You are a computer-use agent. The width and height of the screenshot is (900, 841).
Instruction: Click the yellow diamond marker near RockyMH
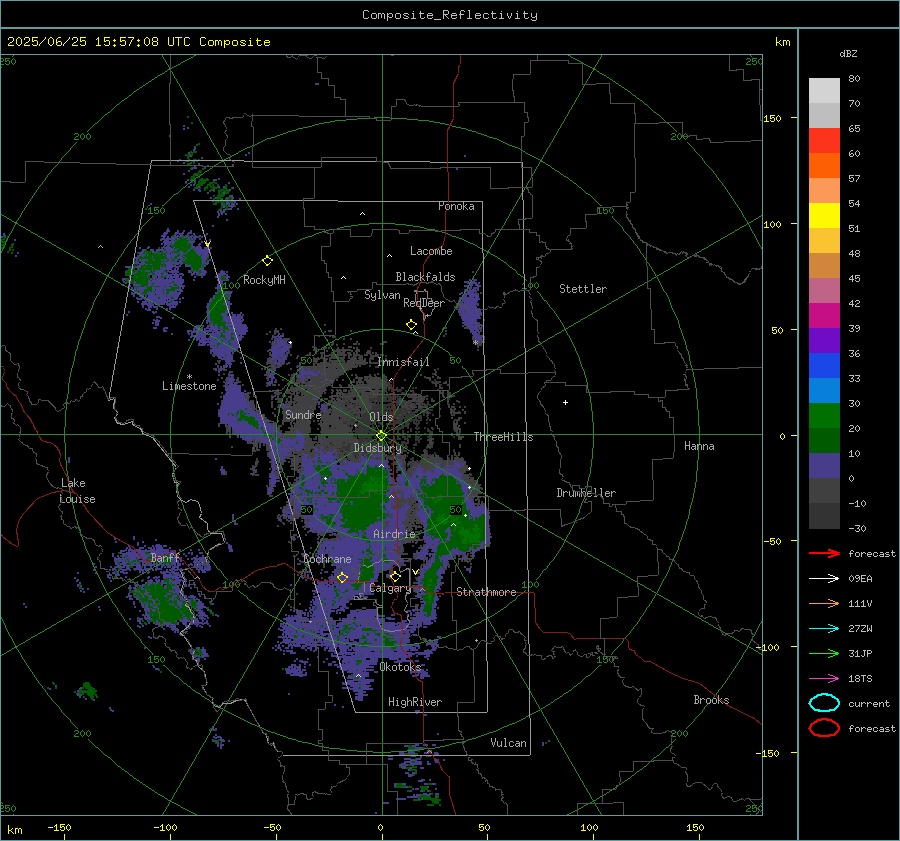pos(267,261)
